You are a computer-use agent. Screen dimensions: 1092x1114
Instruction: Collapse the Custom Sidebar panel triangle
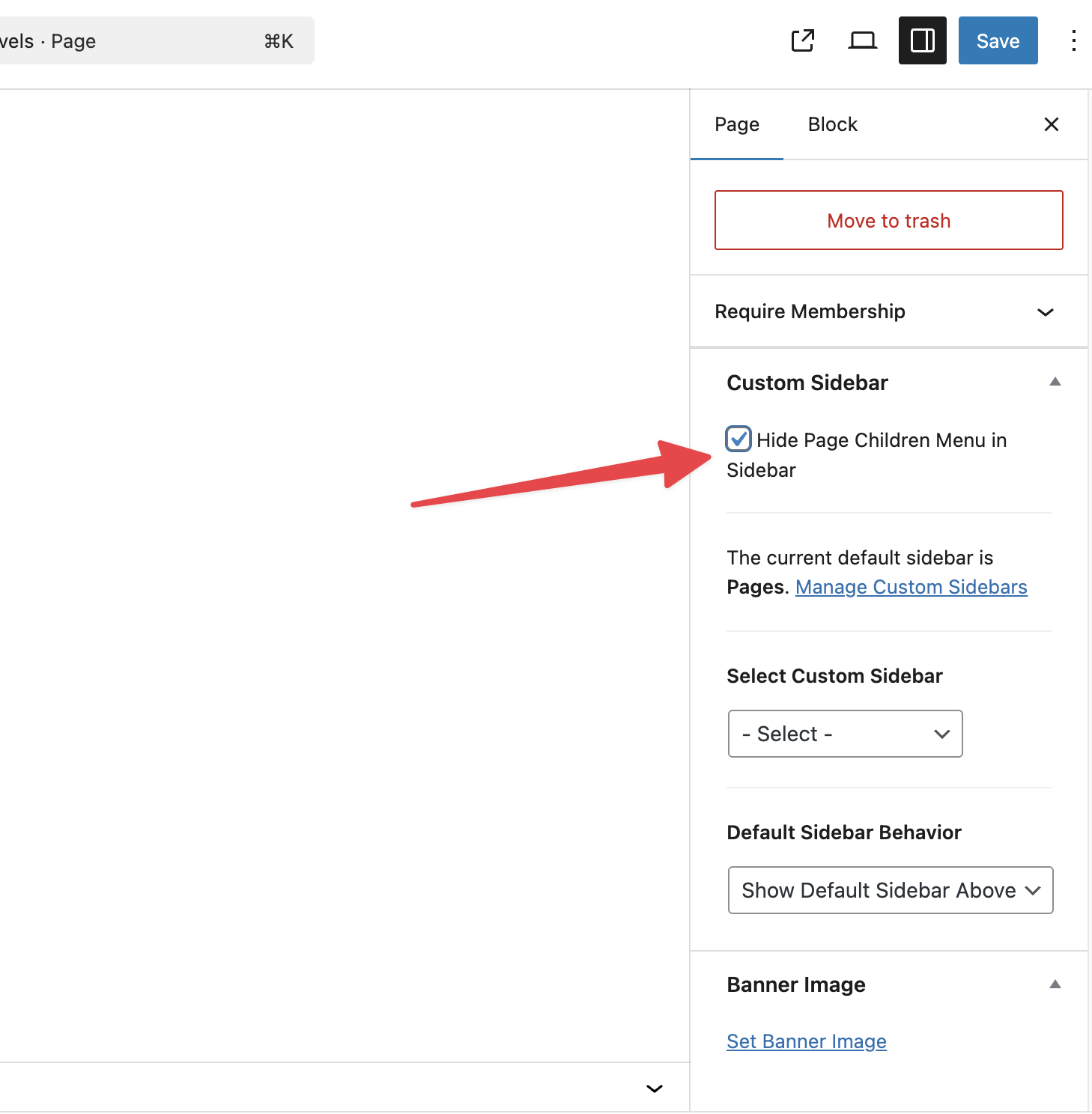[x=1055, y=382]
